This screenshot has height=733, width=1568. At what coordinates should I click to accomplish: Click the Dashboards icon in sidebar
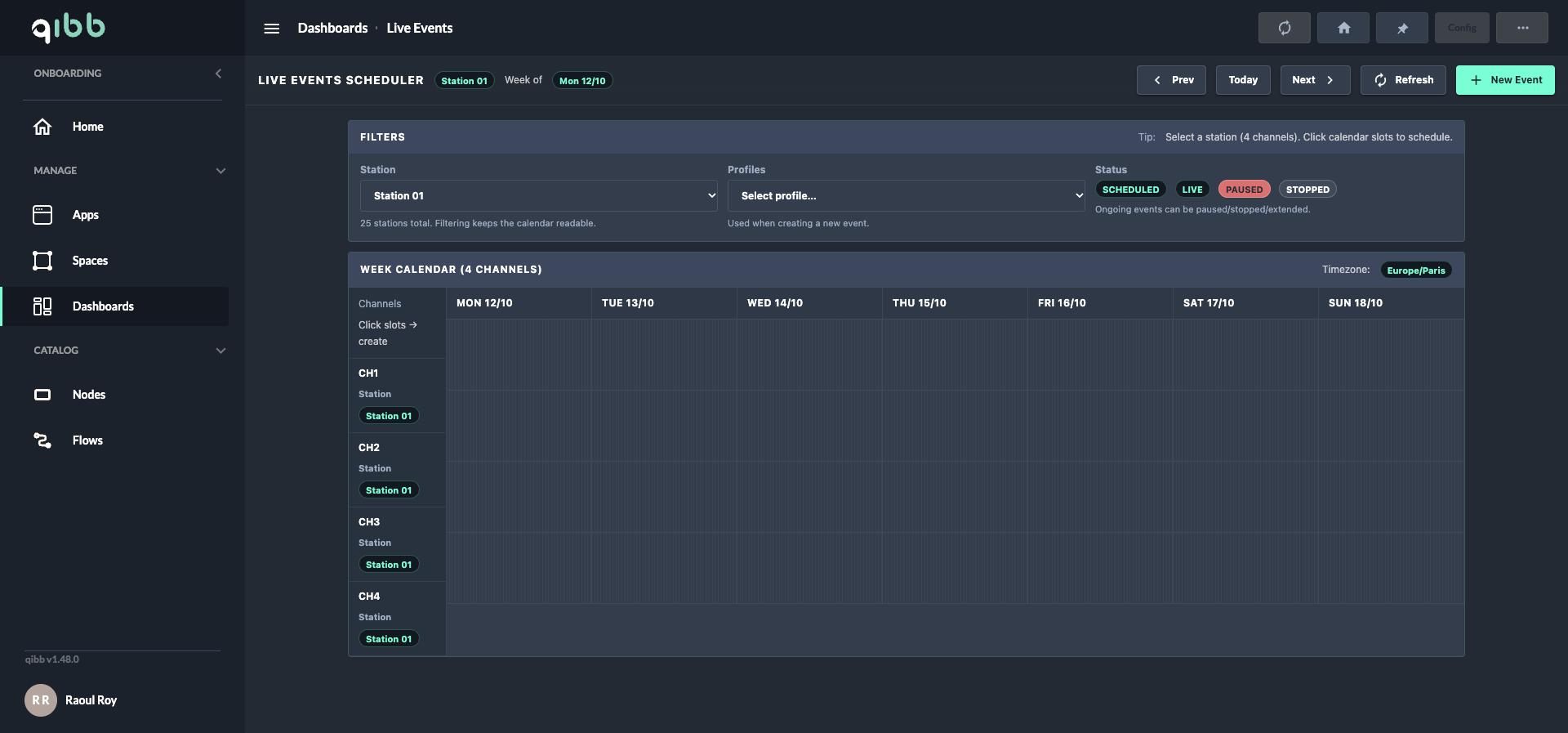point(42,306)
